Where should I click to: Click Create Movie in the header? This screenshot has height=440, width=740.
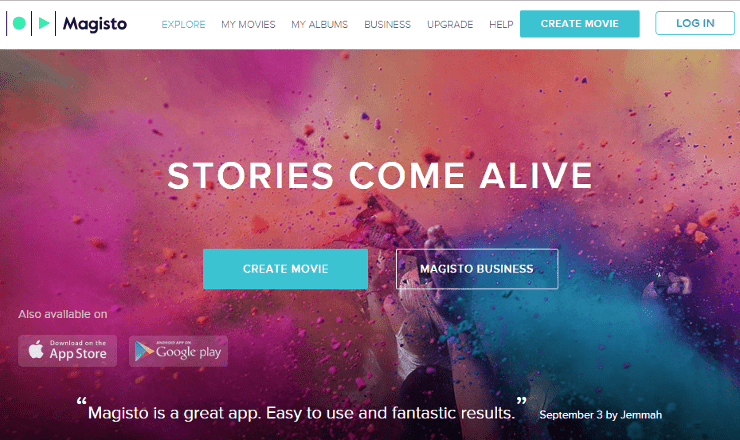click(x=580, y=24)
